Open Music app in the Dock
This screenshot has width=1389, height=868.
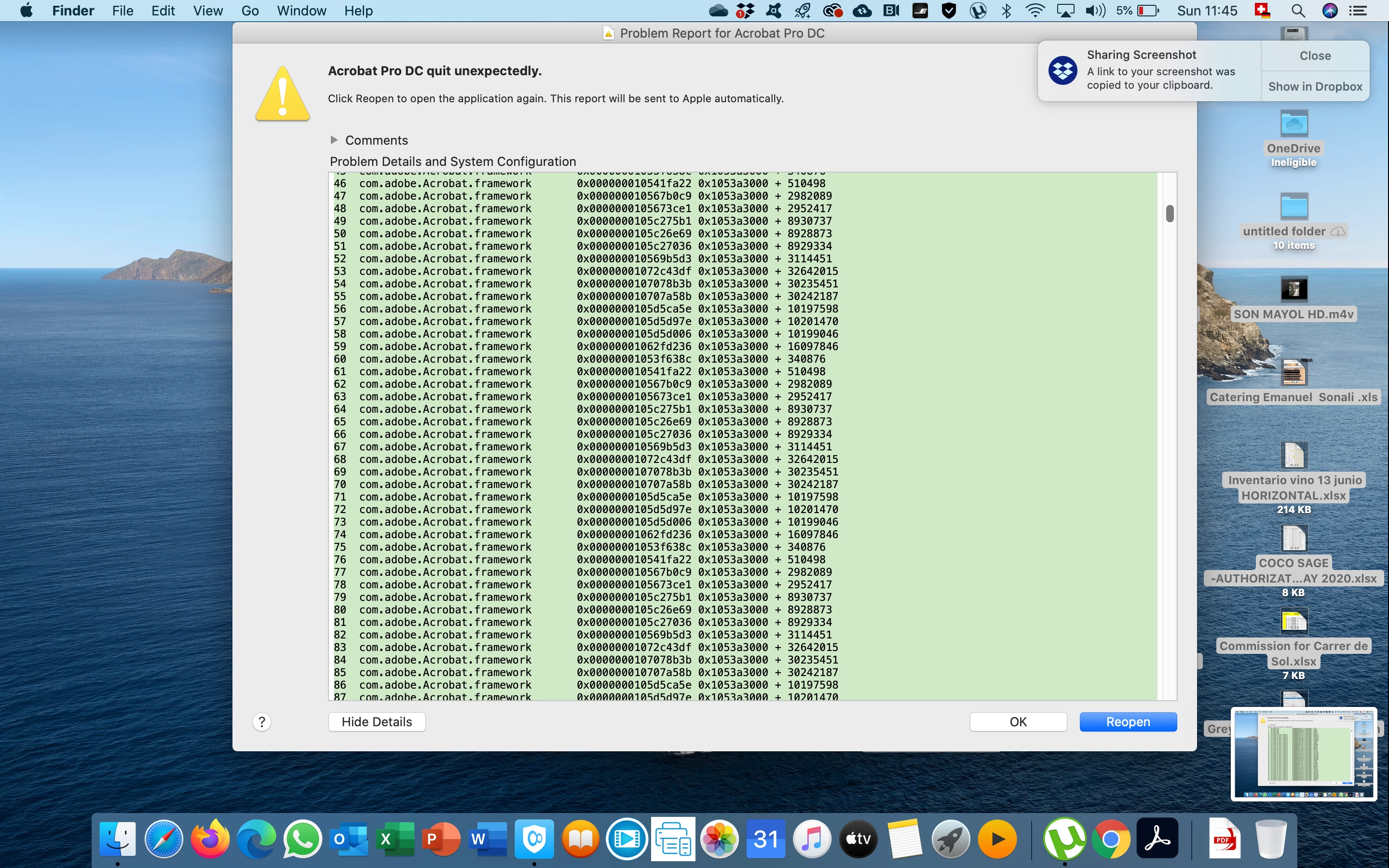812,839
